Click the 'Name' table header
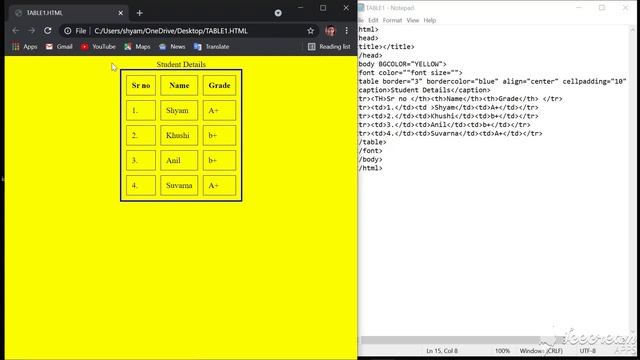Viewport: 640px width, 360px height. [179, 85]
